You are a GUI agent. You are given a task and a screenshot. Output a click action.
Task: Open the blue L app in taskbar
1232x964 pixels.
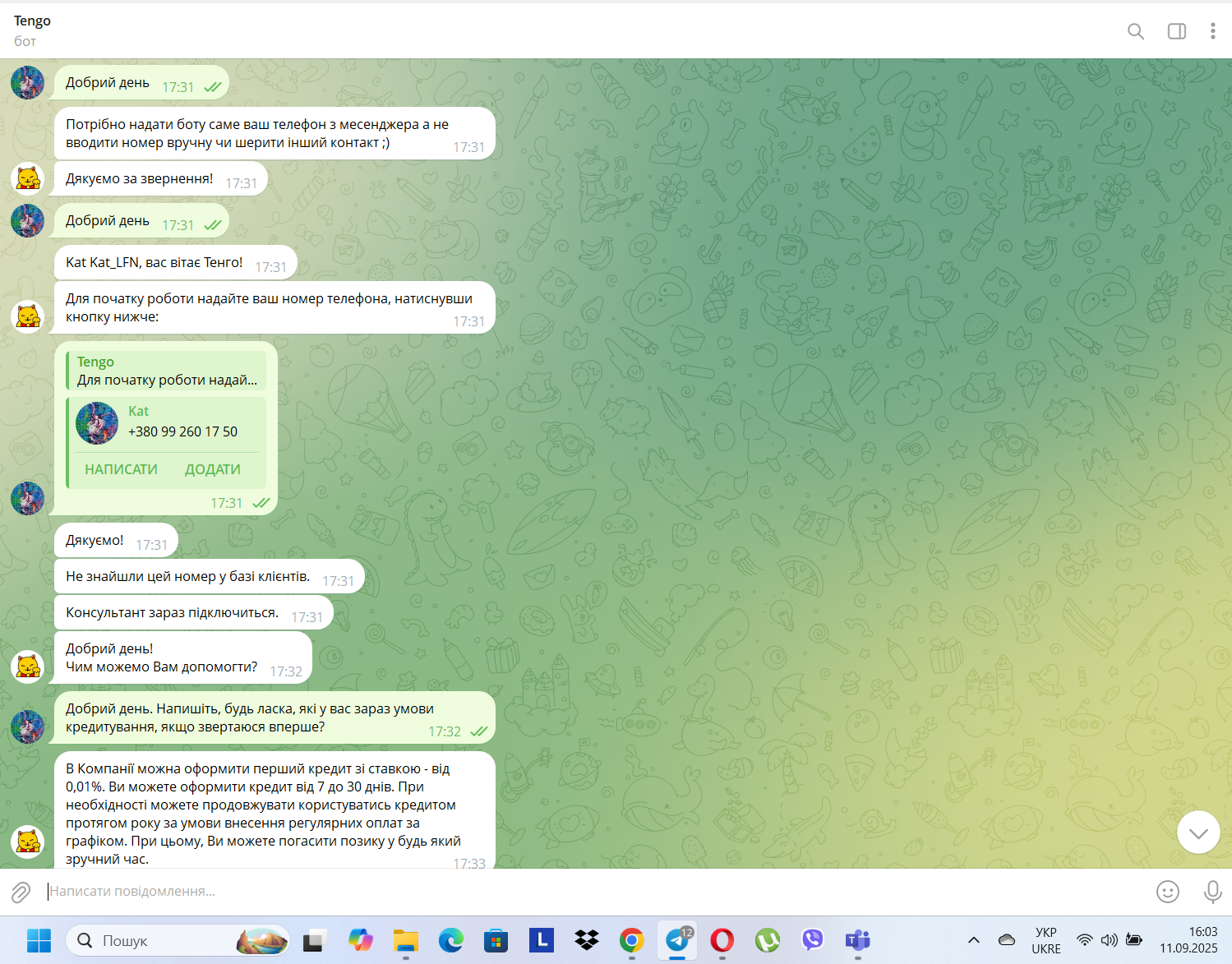pos(541,940)
